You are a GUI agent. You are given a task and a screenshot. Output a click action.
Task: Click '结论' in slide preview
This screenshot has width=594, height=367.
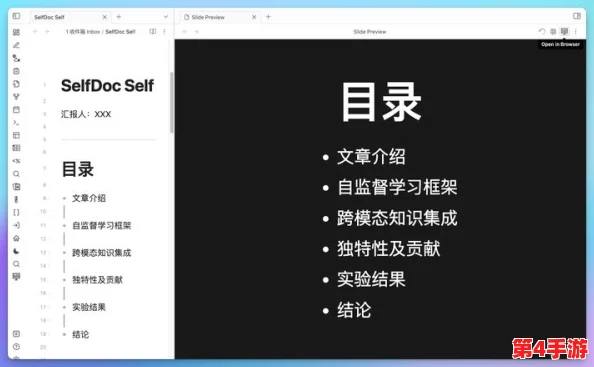coord(354,310)
